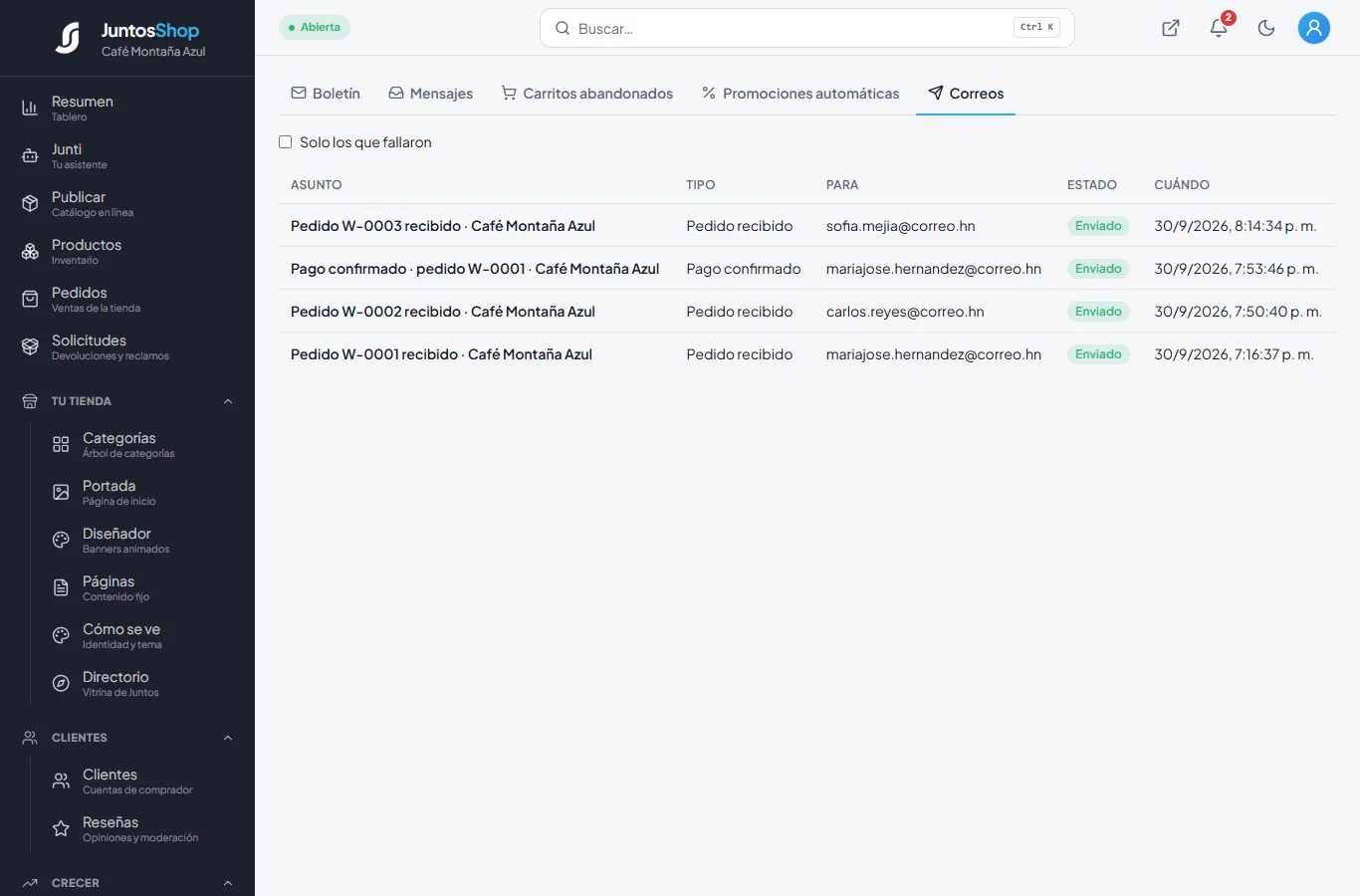Click the Cómo se ve theme icon
This screenshot has width=1360, height=896.
coord(61,635)
